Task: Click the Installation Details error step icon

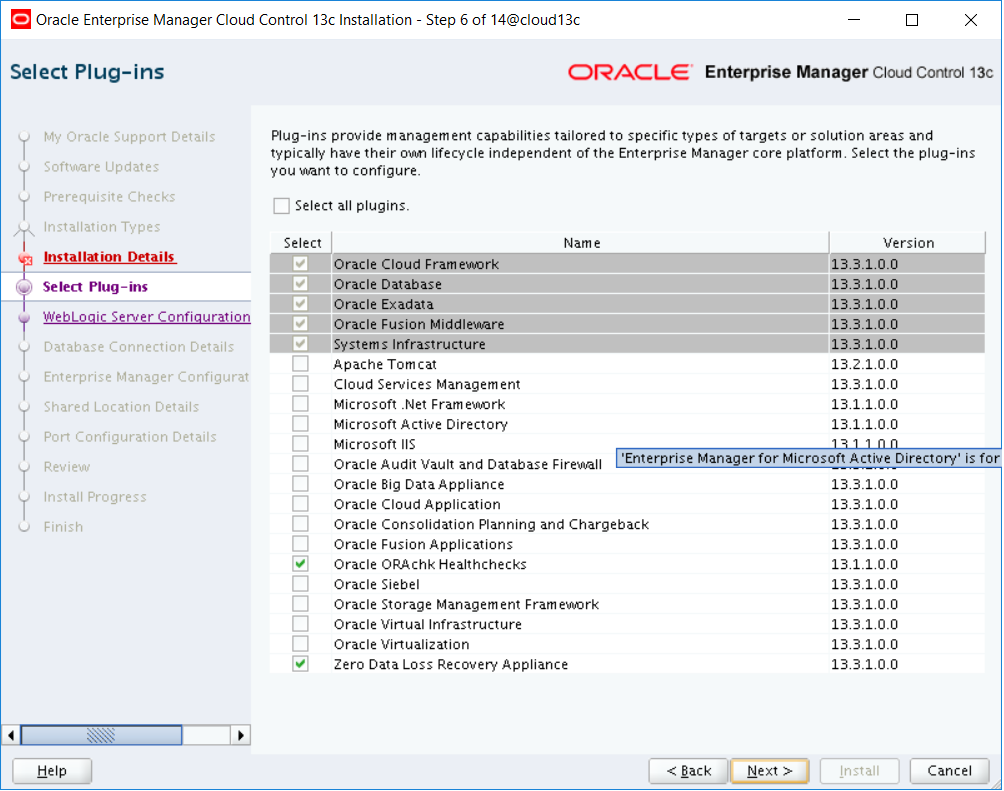Action: tap(26, 258)
